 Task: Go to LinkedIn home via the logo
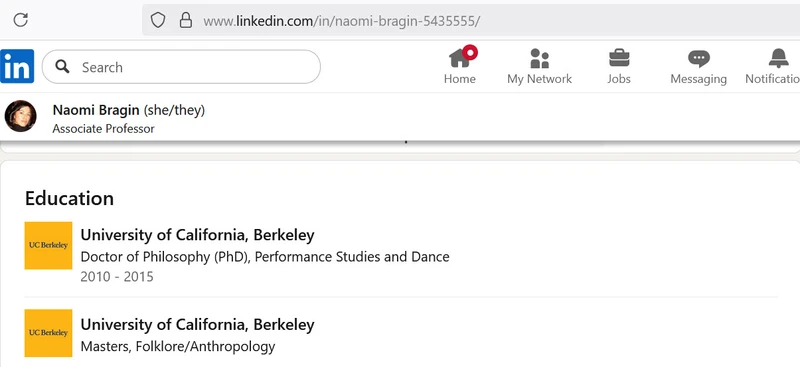pos(17,66)
